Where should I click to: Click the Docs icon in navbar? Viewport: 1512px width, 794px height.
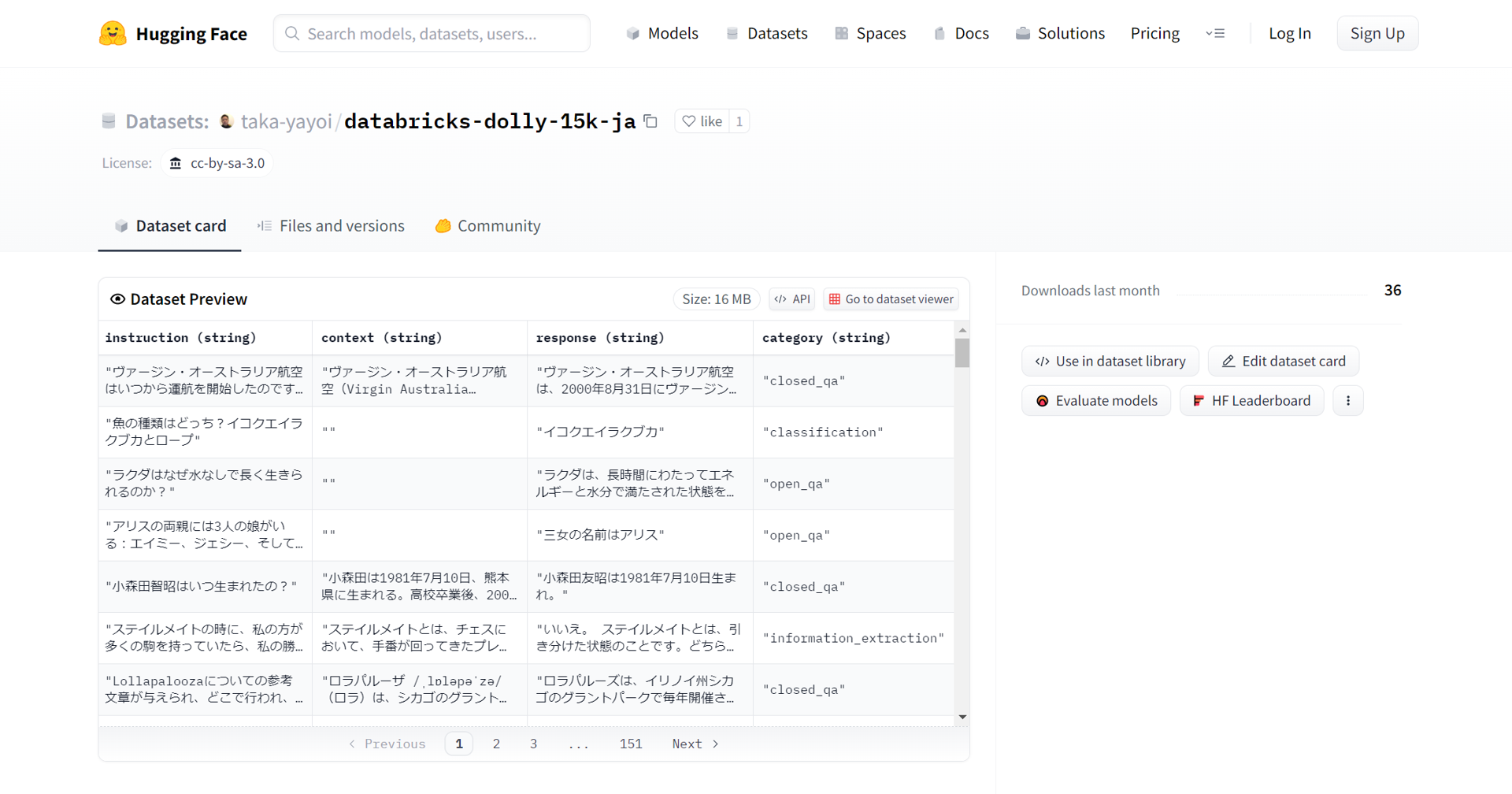click(x=939, y=33)
